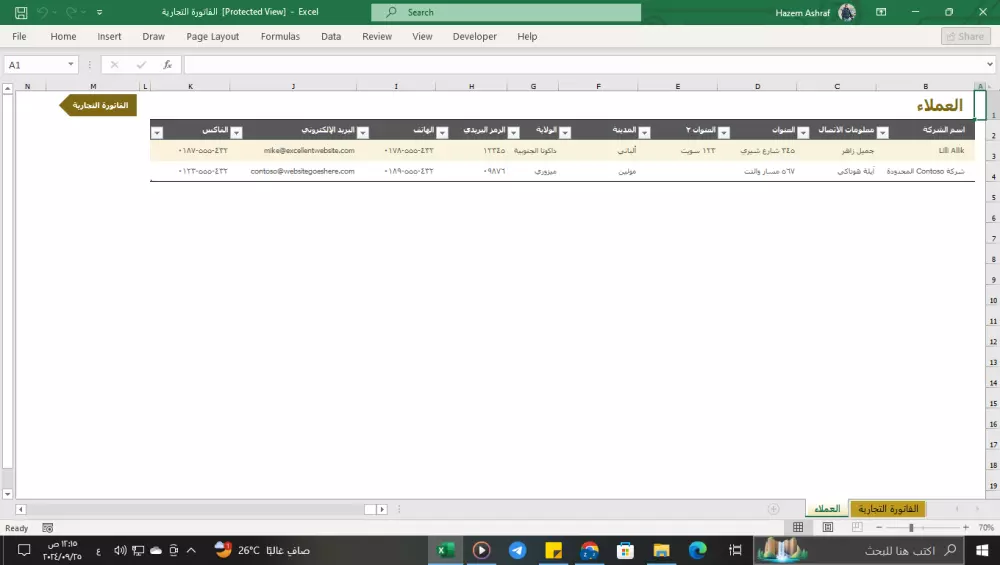Image resolution: width=1000 pixels, height=565 pixels.
Task: Open Microsoft Edge from the taskbar
Action: coord(698,550)
